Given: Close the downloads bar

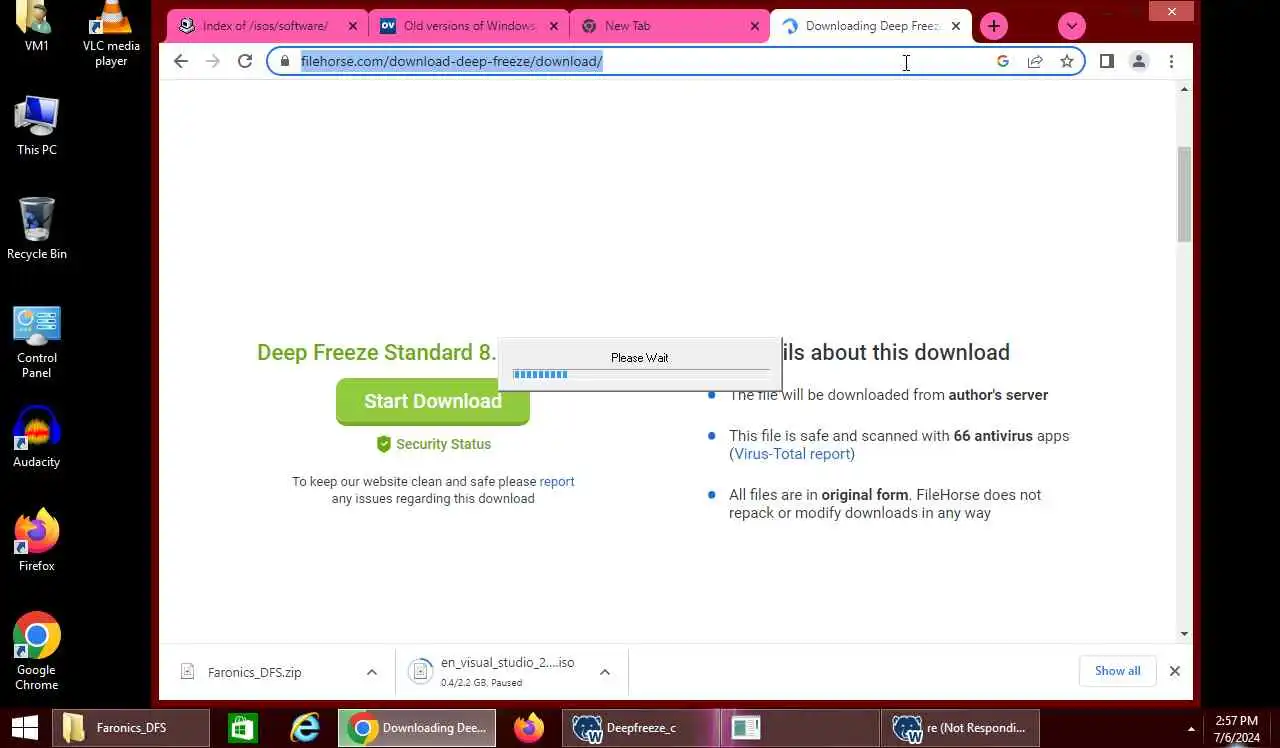Looking at the screenshot, I should (1175, 671).
